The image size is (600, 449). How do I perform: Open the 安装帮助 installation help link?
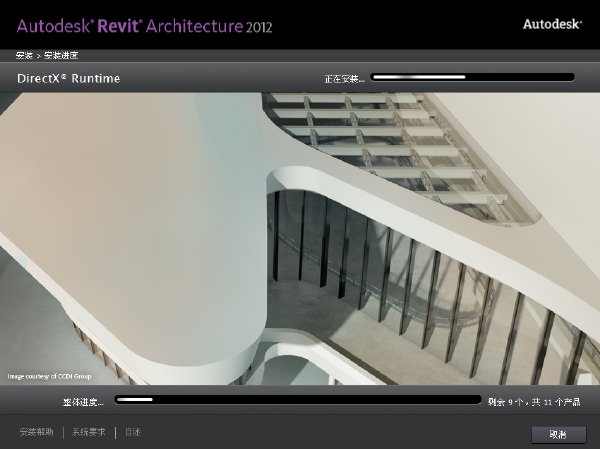(37, 432)
